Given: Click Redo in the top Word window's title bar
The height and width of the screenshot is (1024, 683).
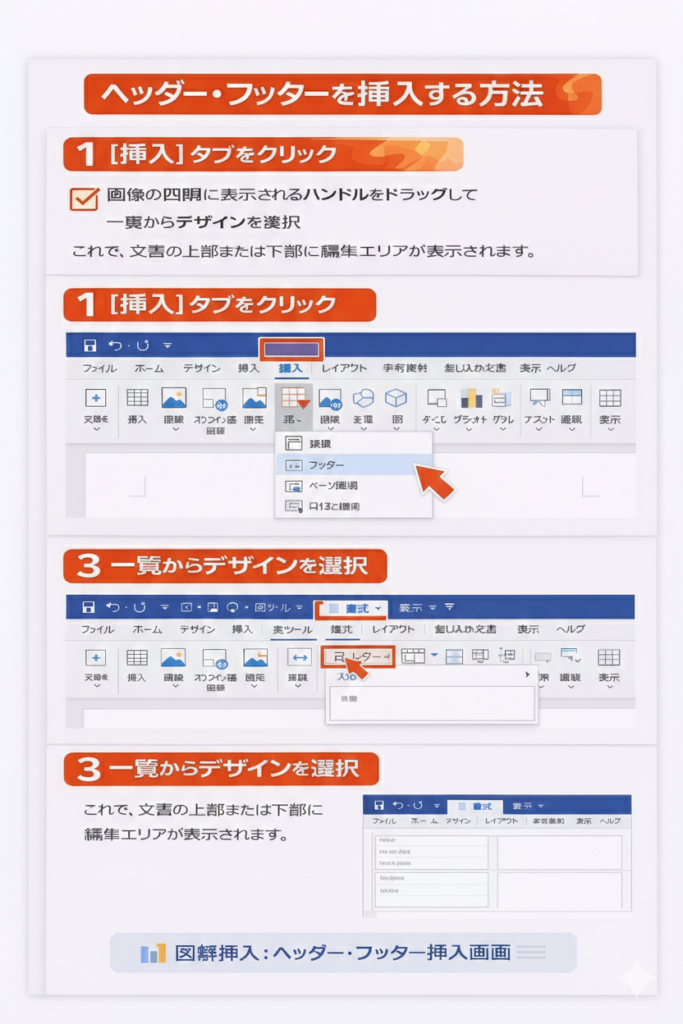Looking at the screenshot, I should click(143, 345).
